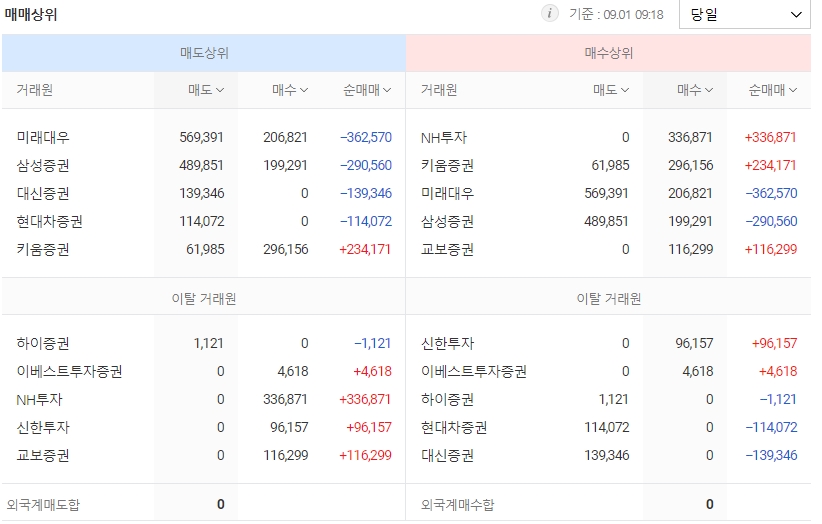Click 교보증권 net value +116,299 in 매수상위 top
The image size is (822, 524).
(771, 249)
